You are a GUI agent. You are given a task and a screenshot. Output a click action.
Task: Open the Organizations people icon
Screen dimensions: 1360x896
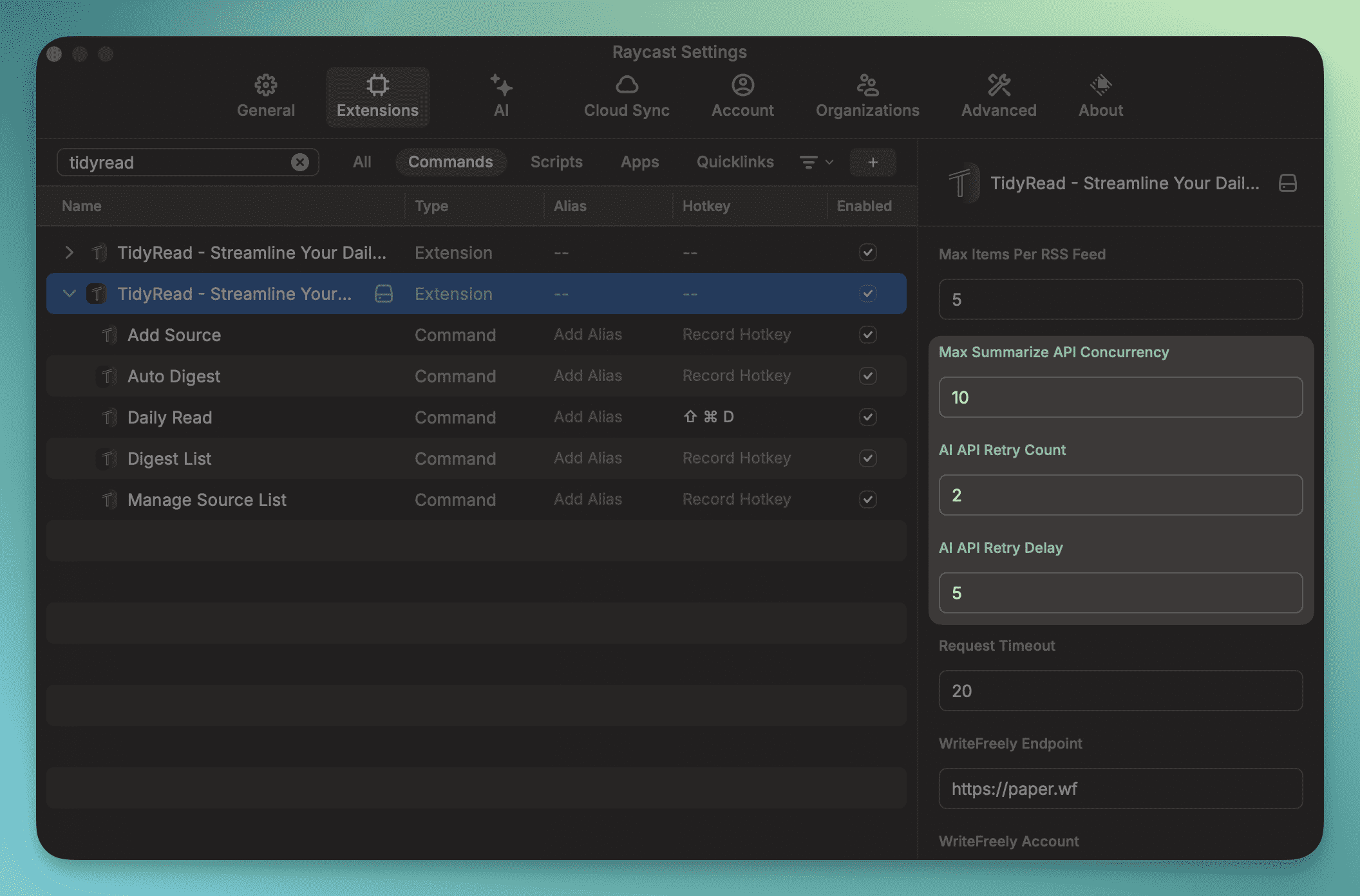(x=867, y=85)
